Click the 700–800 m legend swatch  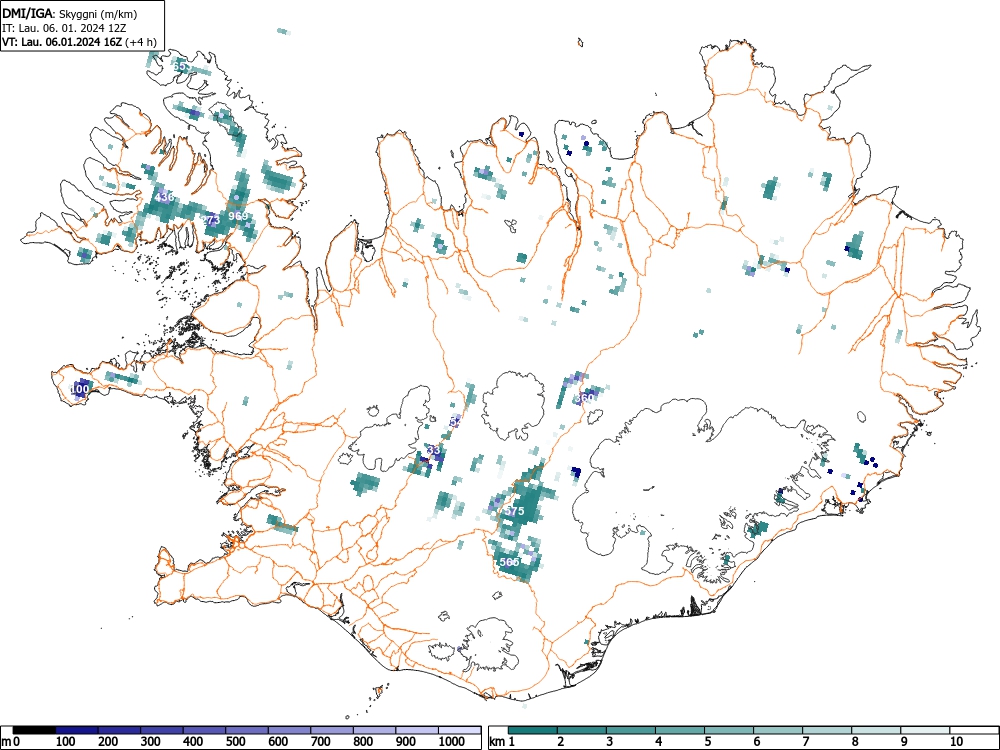tap(332, 730)
